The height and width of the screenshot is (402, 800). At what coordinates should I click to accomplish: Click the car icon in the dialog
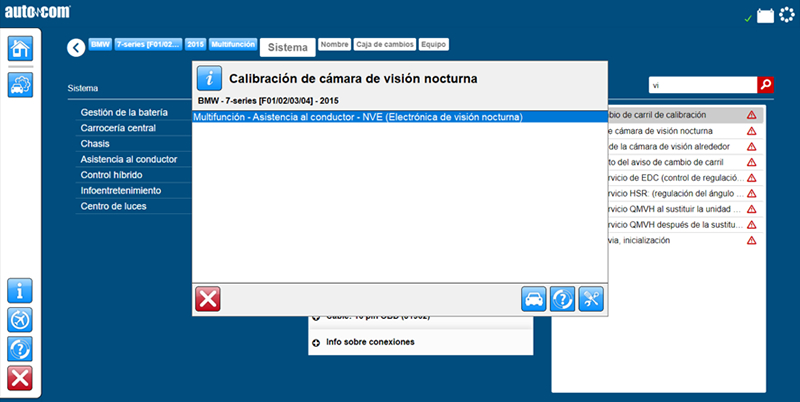pyautogui.click(x=534, y=299)
